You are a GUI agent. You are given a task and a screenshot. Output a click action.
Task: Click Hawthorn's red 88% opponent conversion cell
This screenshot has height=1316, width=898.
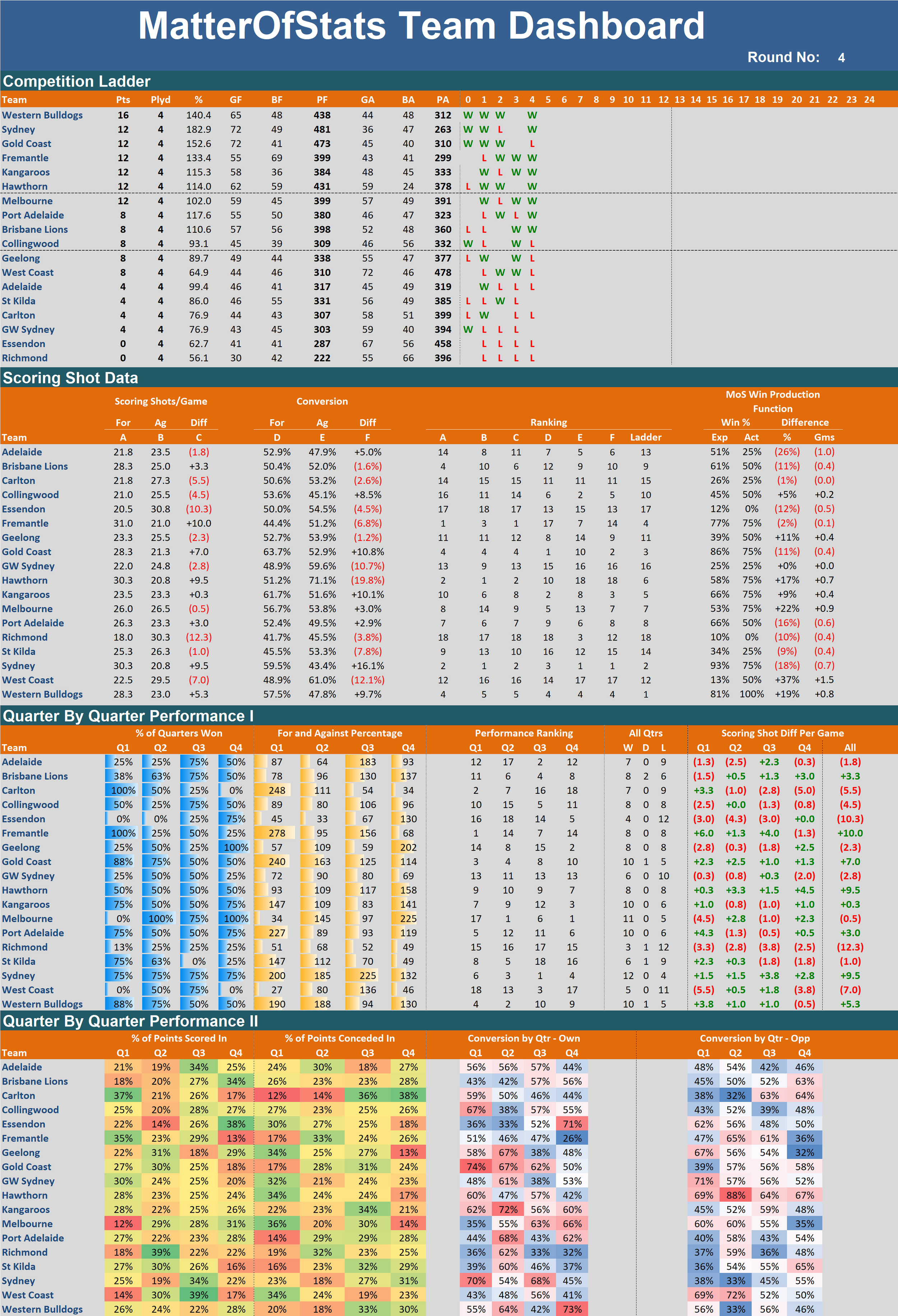tap(735, 1195)
